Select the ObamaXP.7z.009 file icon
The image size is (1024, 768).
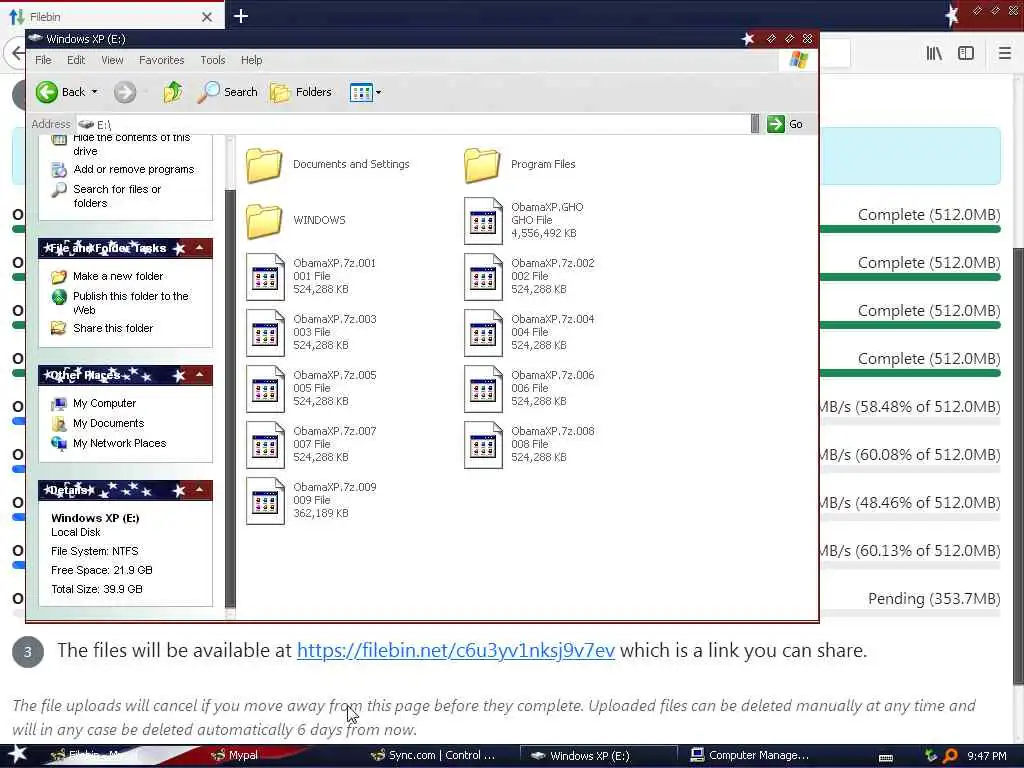pos(265,502)
